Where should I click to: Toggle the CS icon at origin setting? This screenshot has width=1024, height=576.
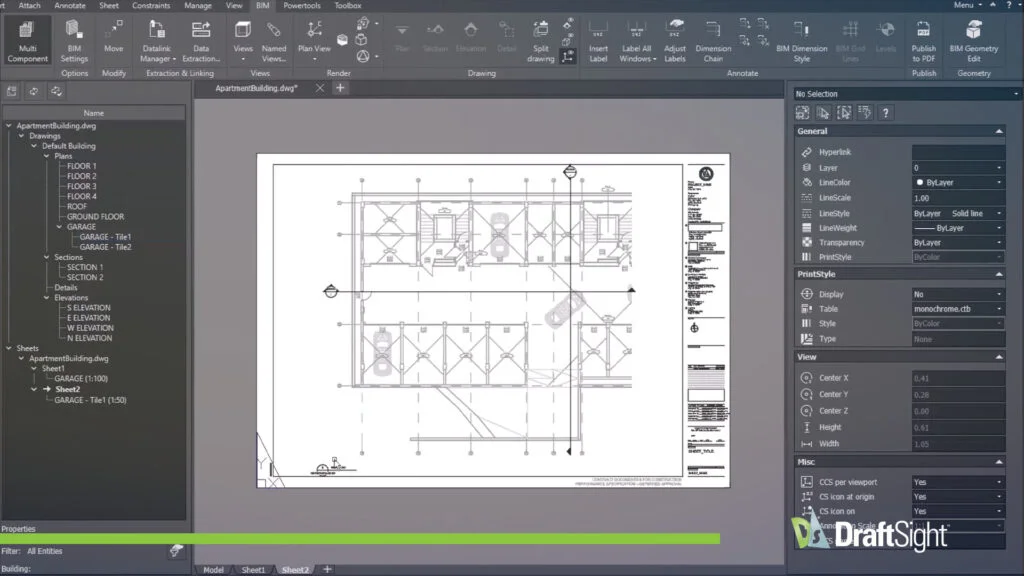(957, 497)
